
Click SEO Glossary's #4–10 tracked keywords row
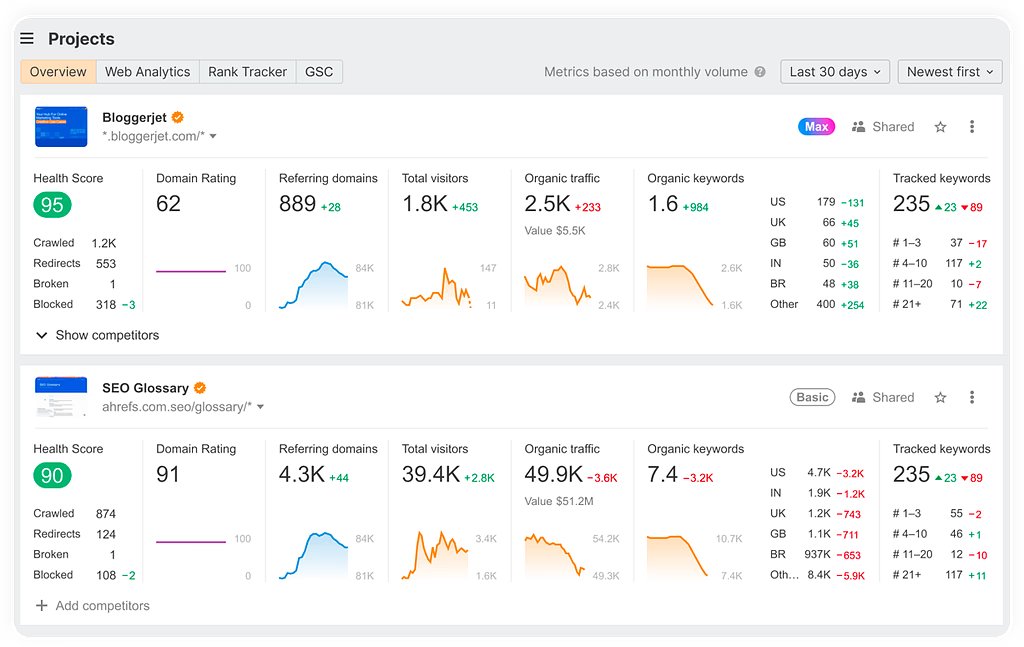tap(940, 533)
